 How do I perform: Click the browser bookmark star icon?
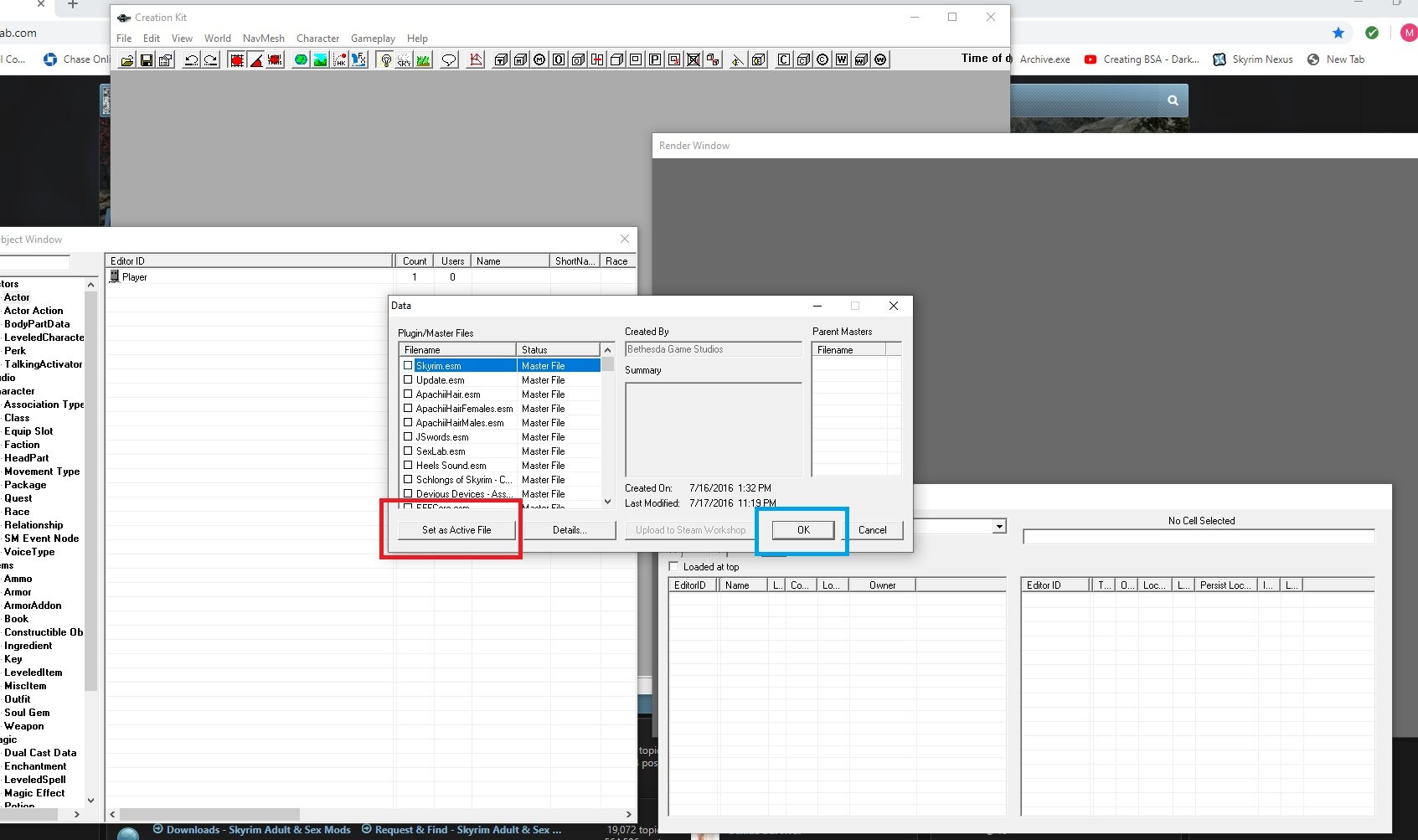(1338, 33)
